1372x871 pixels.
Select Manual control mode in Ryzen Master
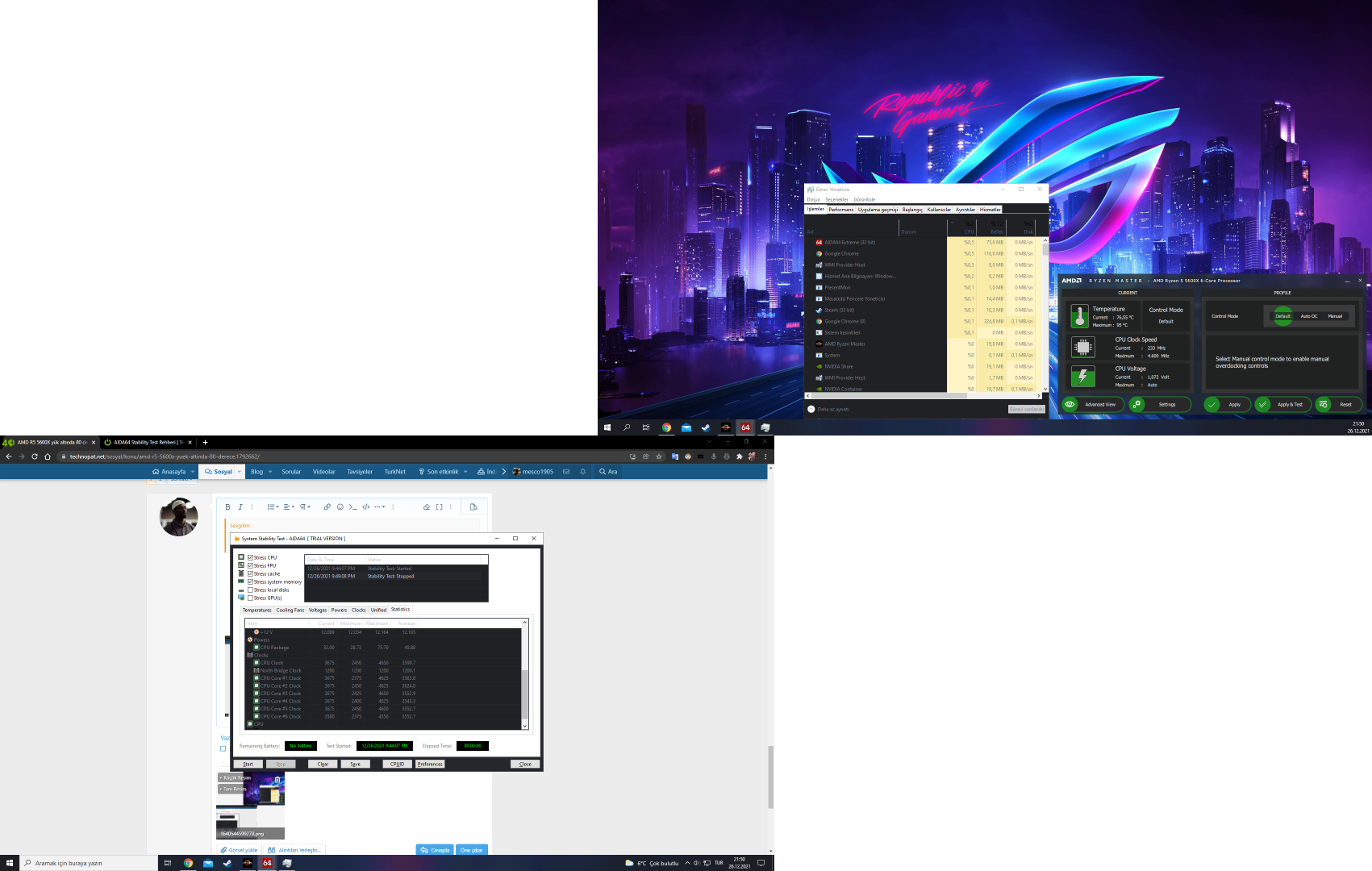(1335, 316)
